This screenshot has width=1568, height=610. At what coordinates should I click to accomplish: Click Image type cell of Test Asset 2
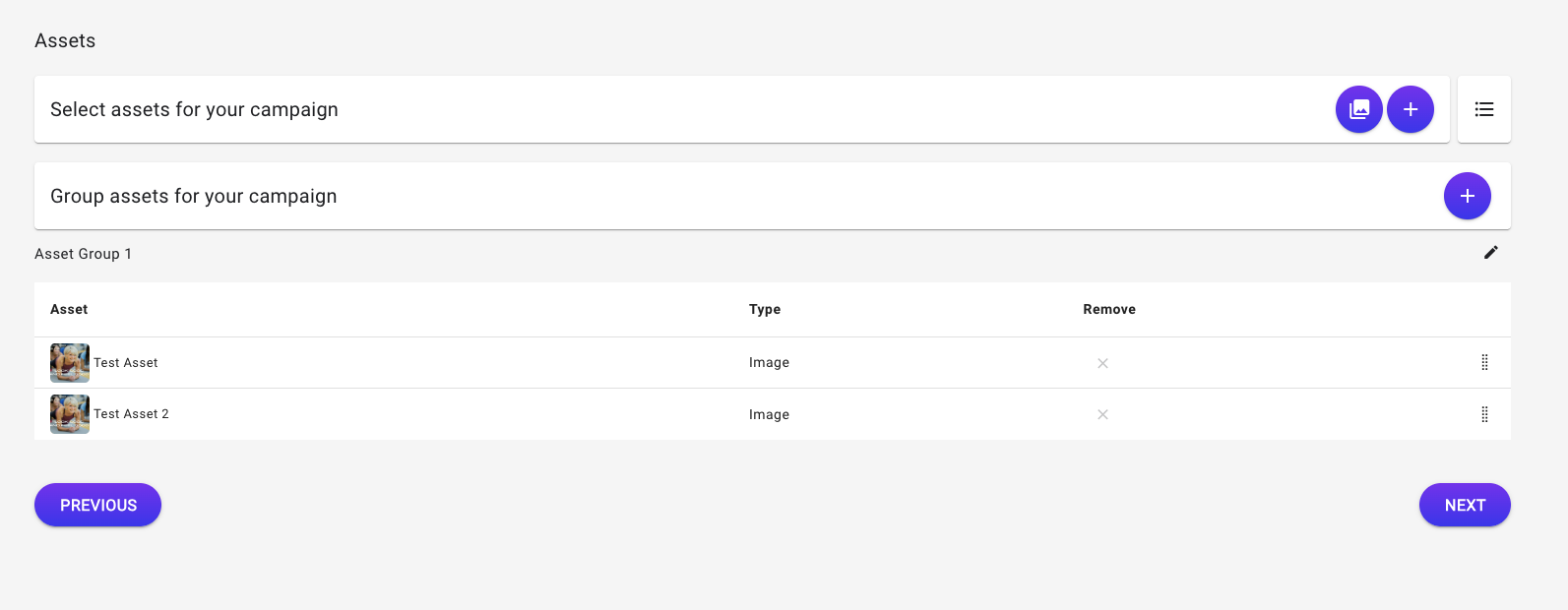pos(769,414)
